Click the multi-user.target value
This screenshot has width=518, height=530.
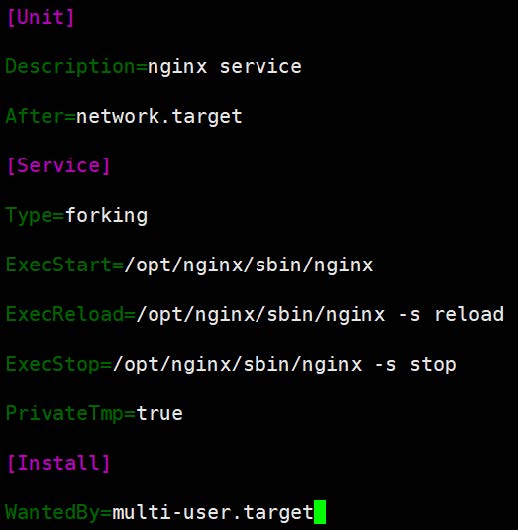[x=213, y=513]
